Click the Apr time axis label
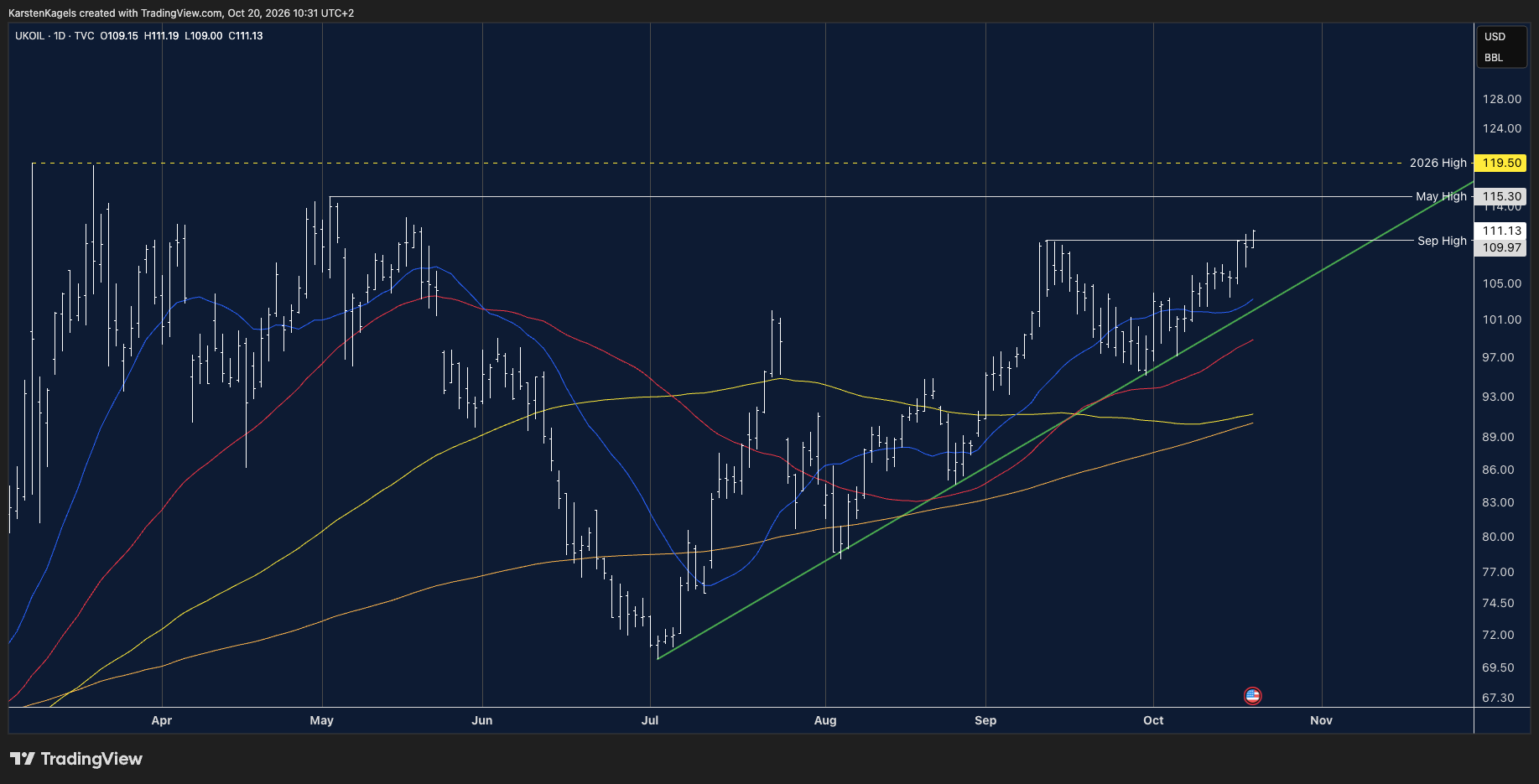 (161, 720)
